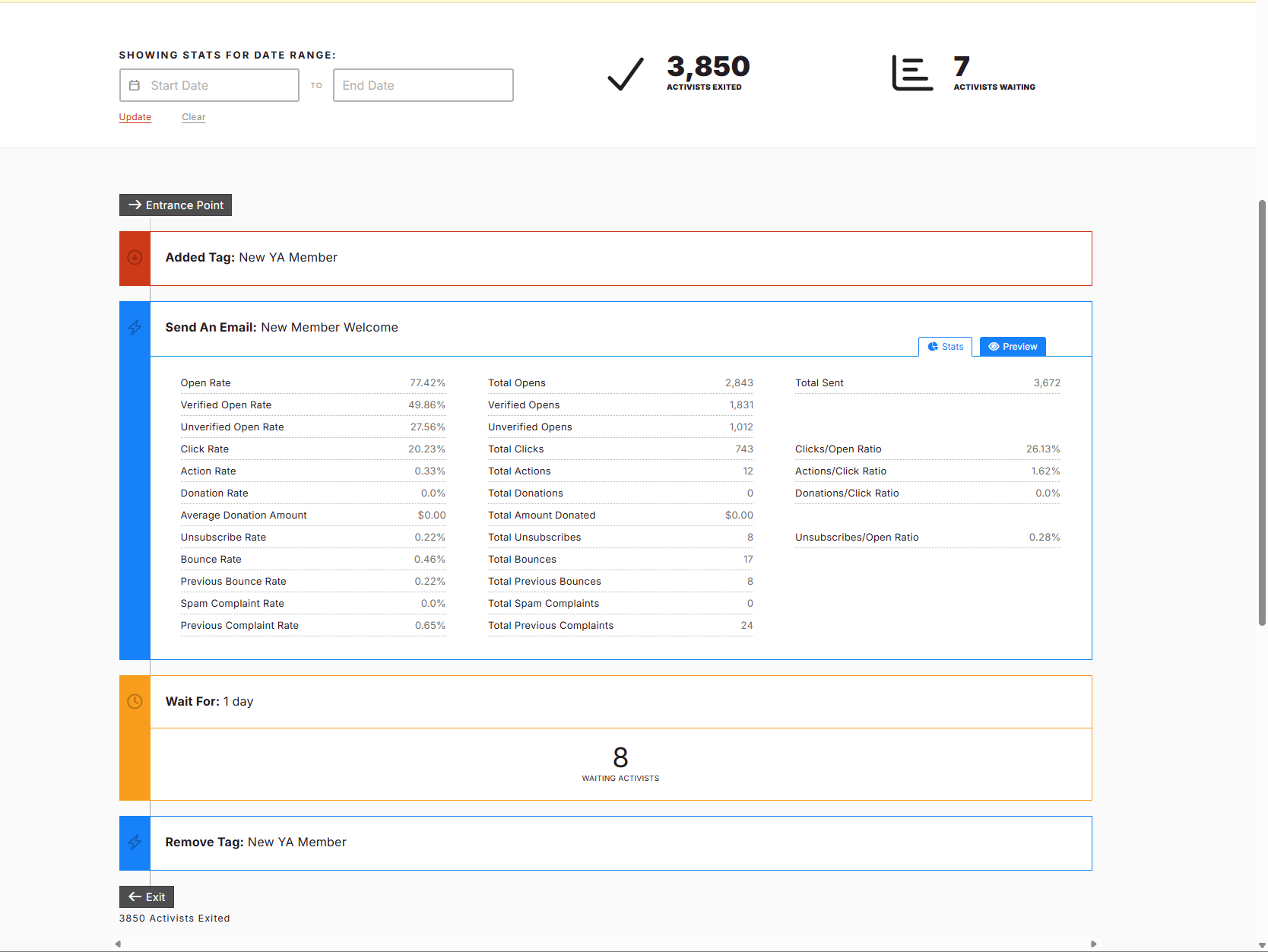Click the checkmark icon beside Activists Exited

click(x=623, y=74)
